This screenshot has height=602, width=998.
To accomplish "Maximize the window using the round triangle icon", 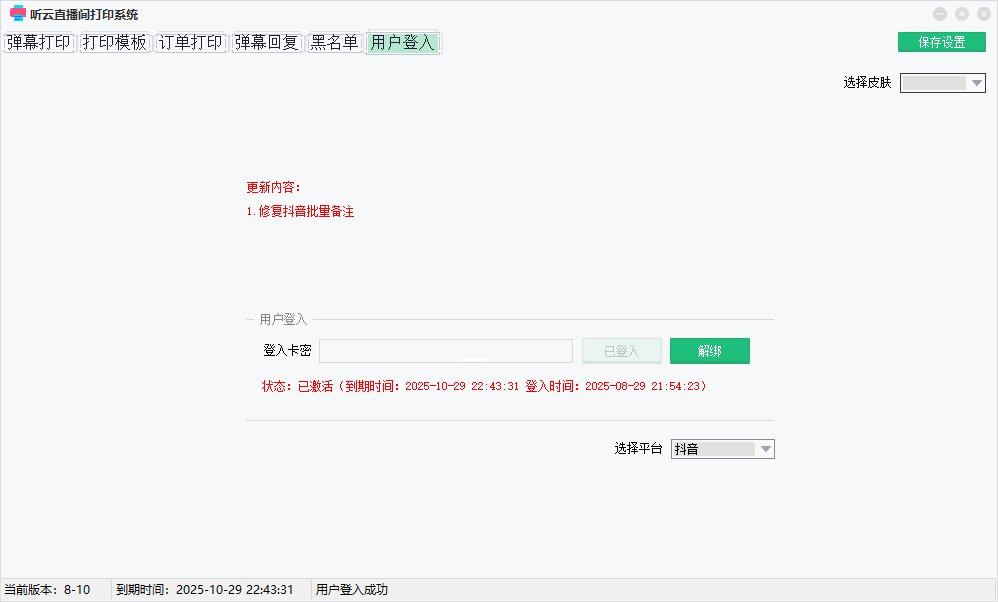I will click(961, 14).
